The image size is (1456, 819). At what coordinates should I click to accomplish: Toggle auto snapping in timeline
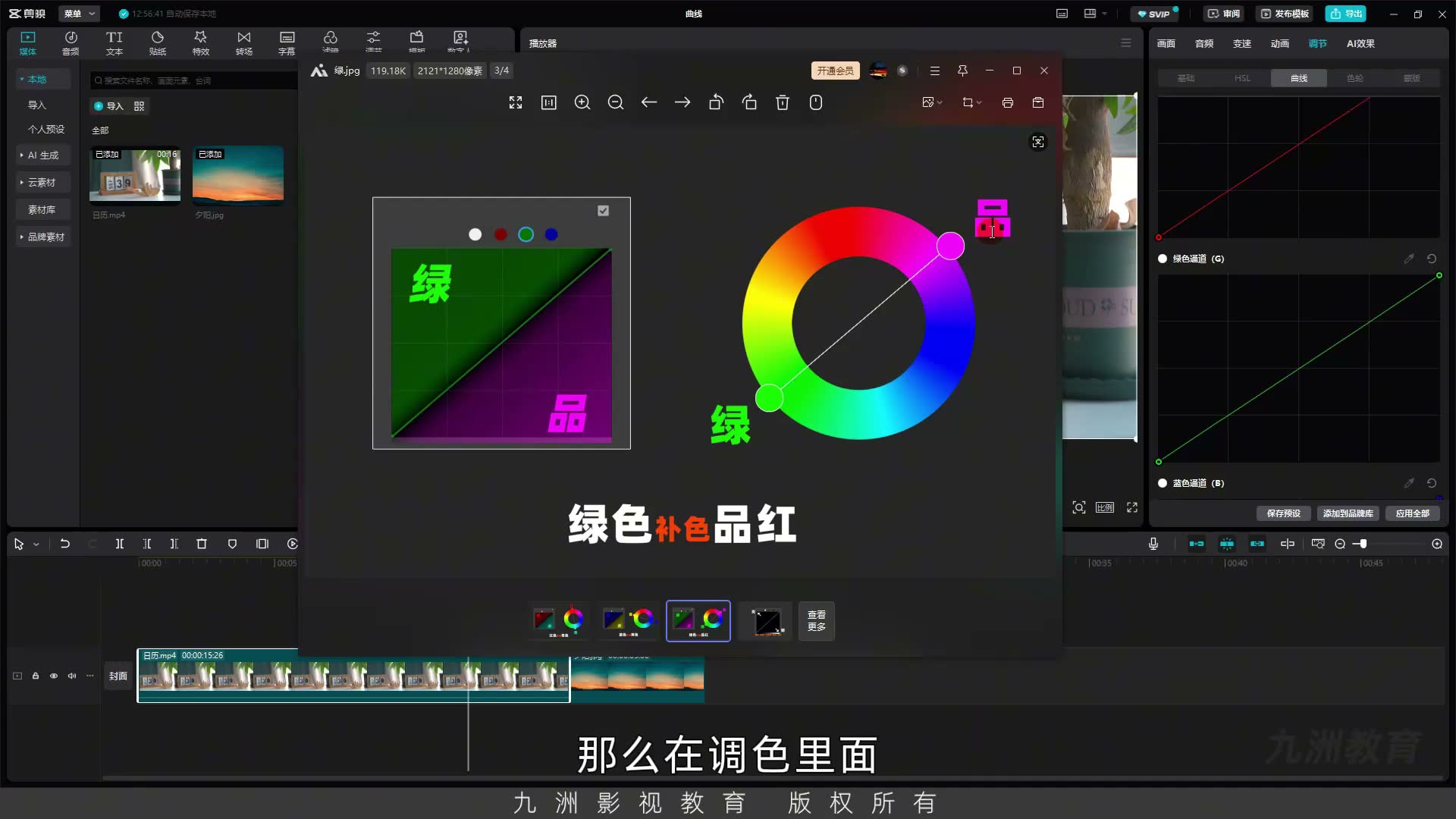pos(1227,544)
